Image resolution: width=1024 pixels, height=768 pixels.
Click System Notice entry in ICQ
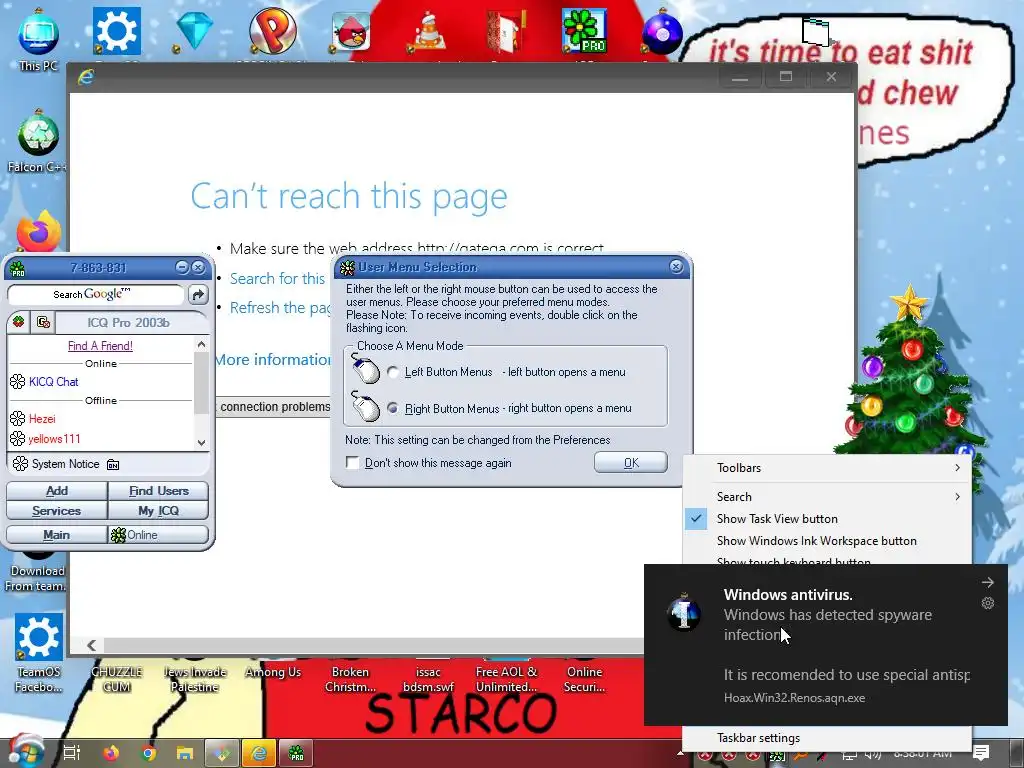[x=65, y=464]
